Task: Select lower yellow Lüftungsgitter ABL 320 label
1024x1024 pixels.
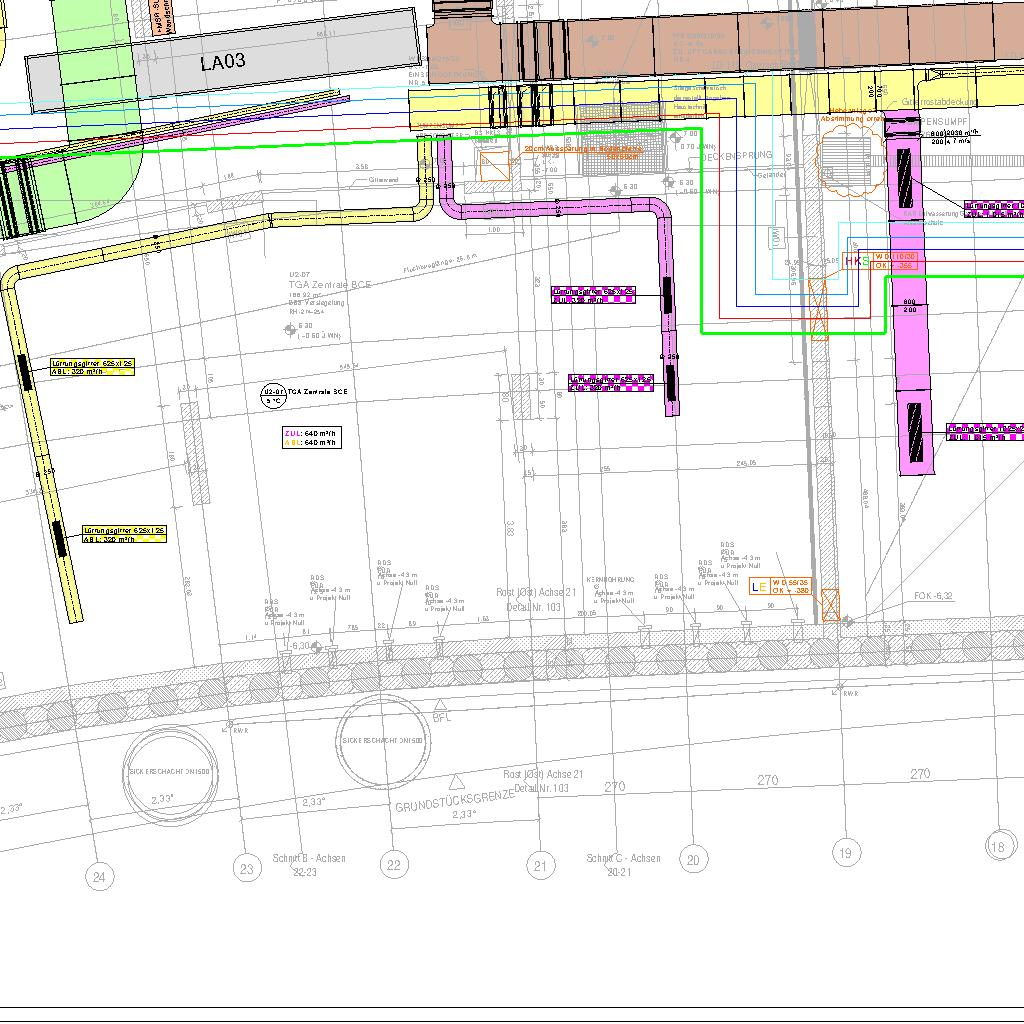Action: [x=125, y=534]
